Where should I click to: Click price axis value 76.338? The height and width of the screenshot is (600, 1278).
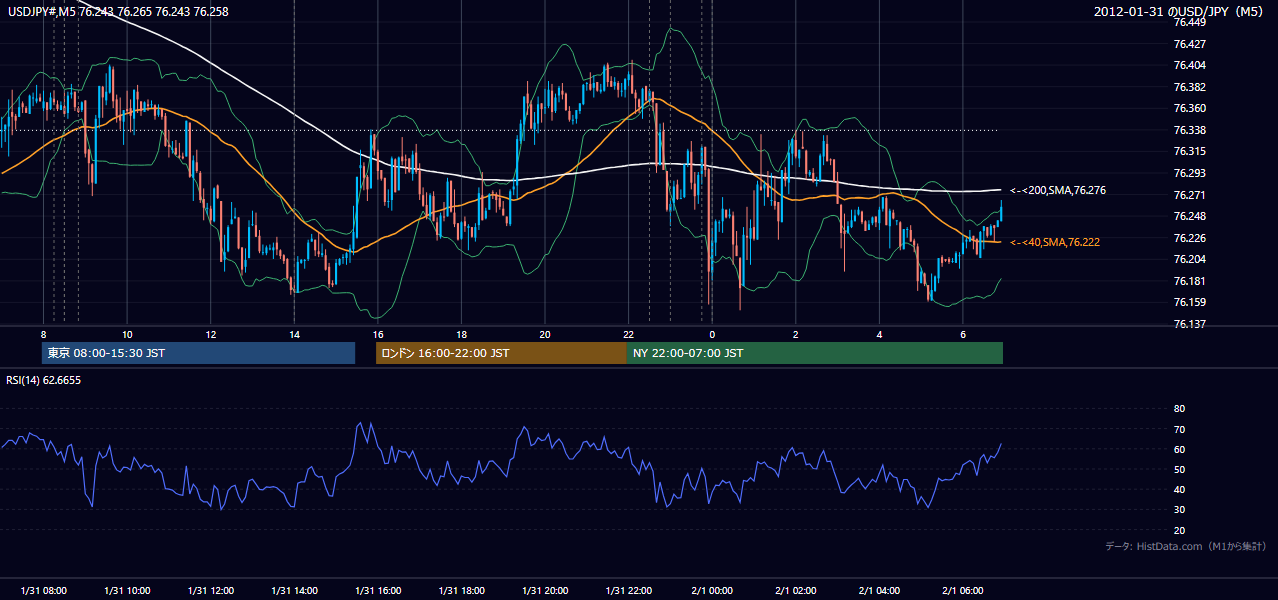(x=1189, y=130)
